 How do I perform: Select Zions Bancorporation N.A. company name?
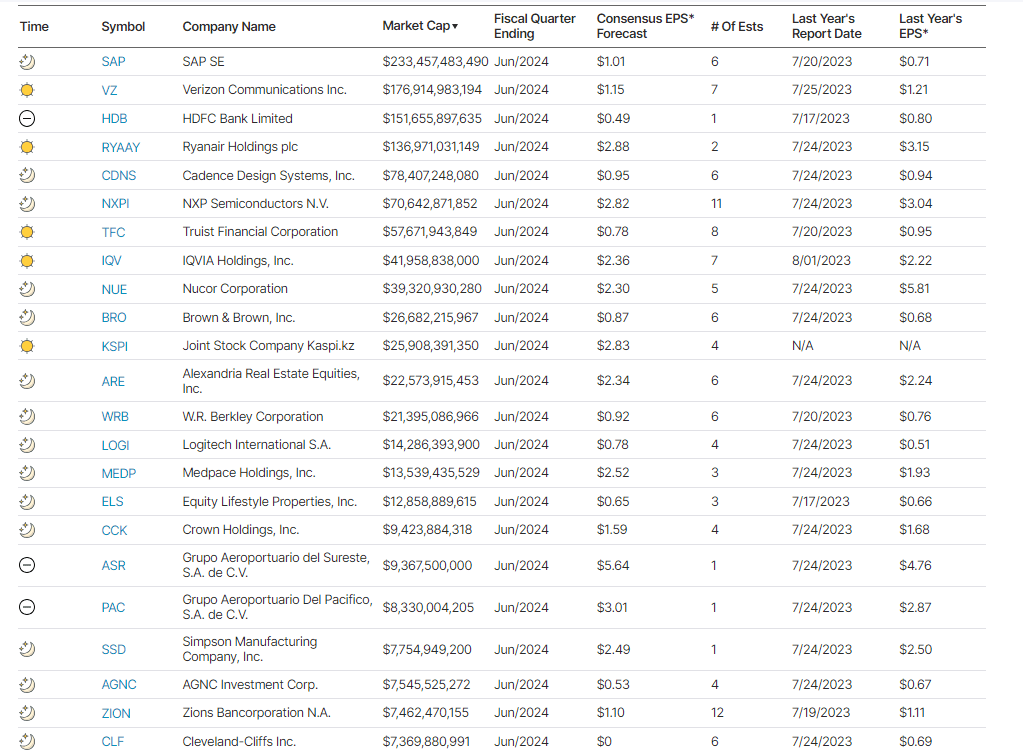click(x=256, y=713)
